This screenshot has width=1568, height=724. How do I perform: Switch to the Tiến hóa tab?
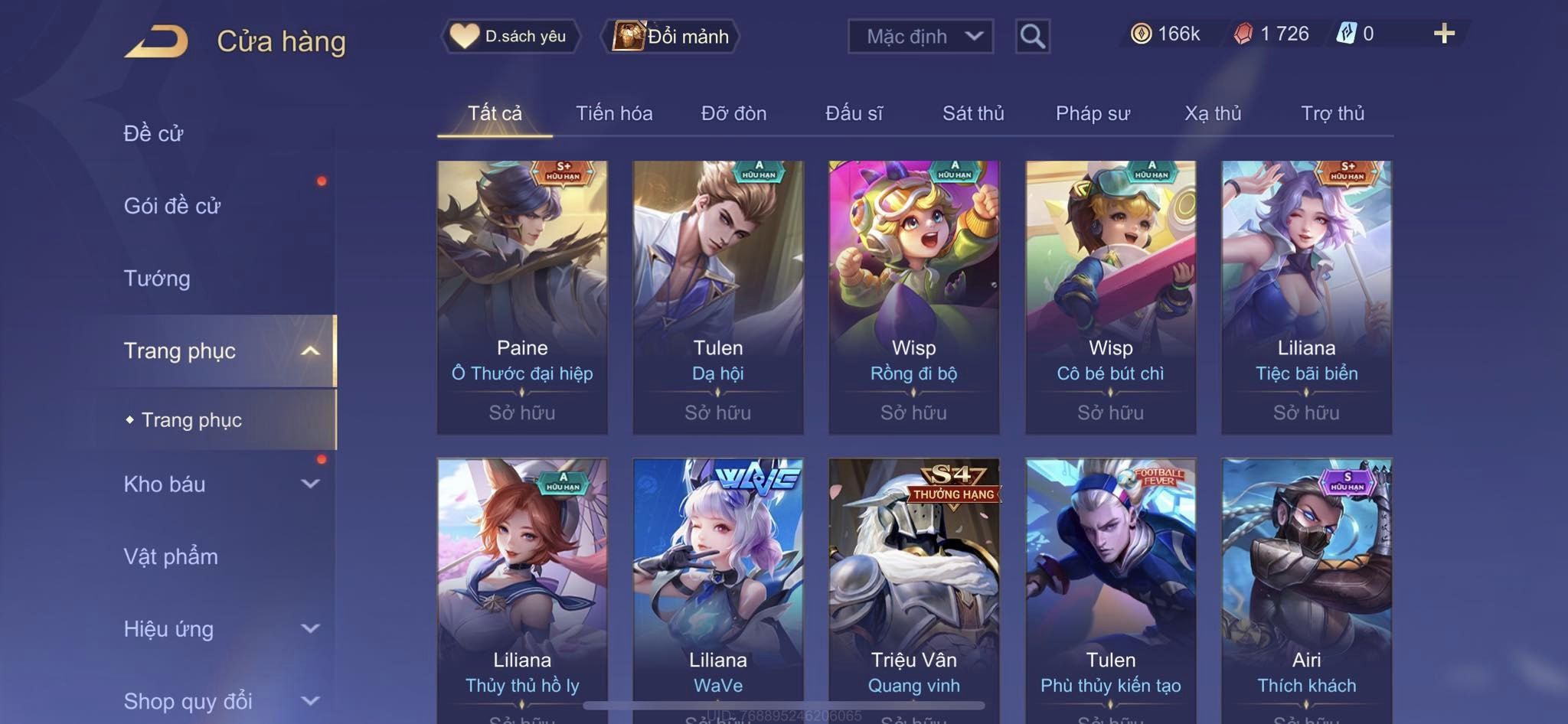614,113
